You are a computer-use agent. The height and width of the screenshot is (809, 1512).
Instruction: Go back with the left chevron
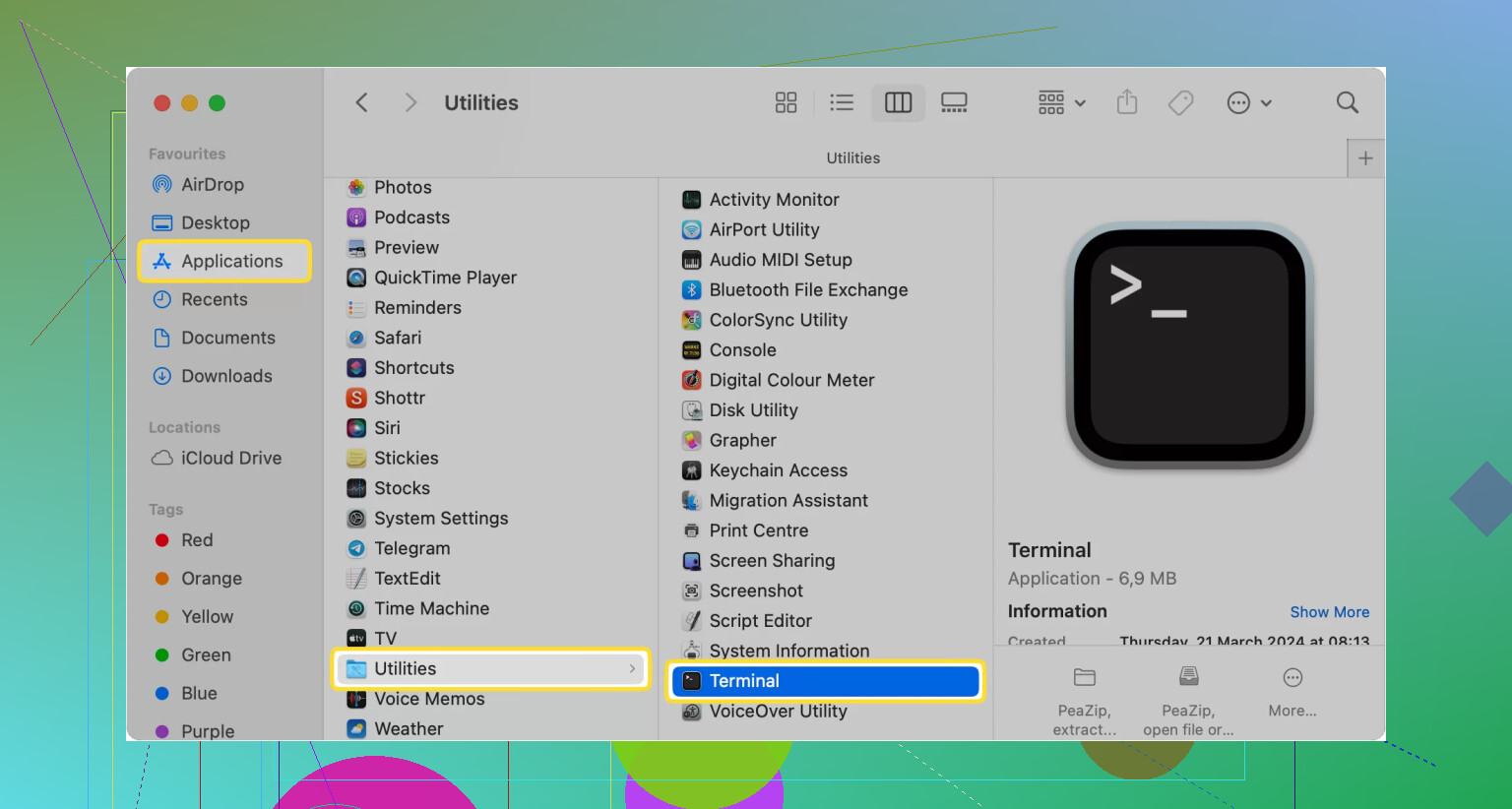point(361,102)
